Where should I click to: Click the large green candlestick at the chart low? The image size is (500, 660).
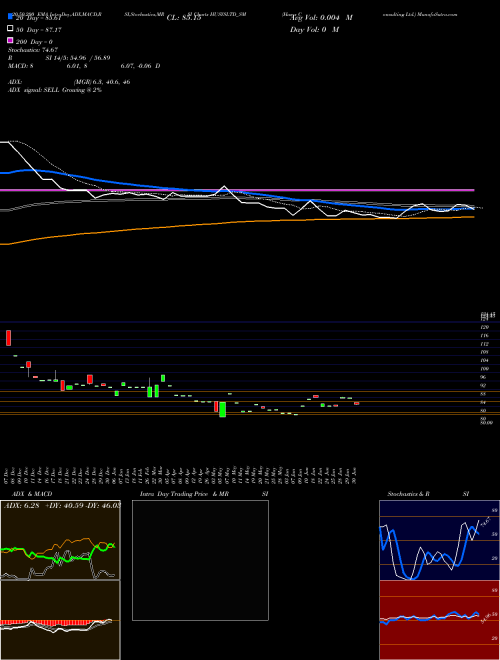pos(223,409)
